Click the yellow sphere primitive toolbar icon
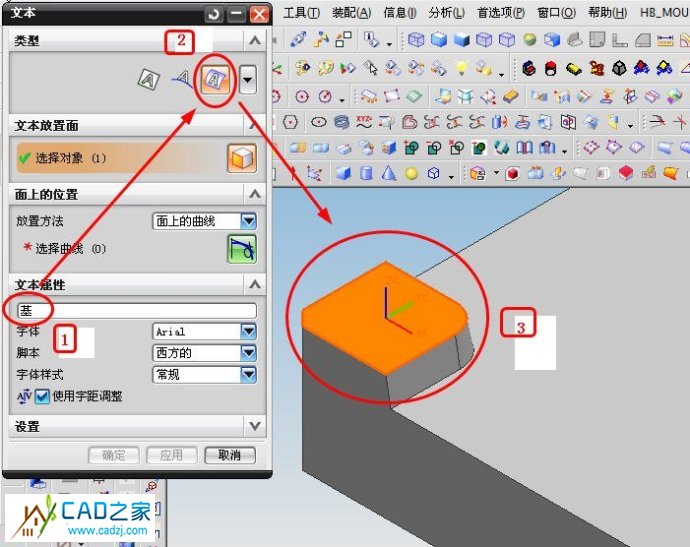The image size is (690, 547). [x=411, y=173]
